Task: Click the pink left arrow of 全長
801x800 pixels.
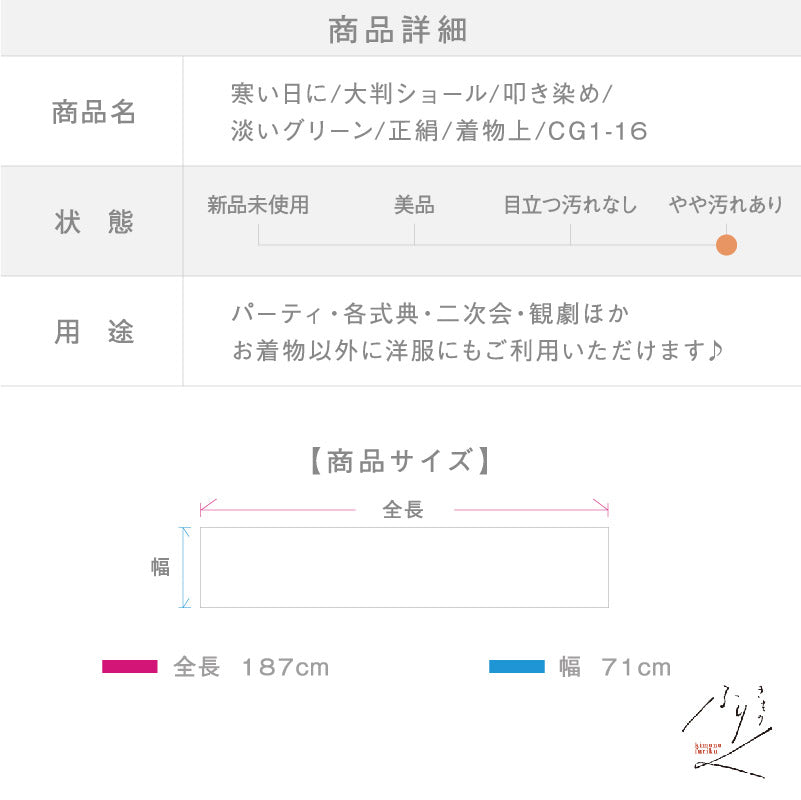Action: click(277, 507)
